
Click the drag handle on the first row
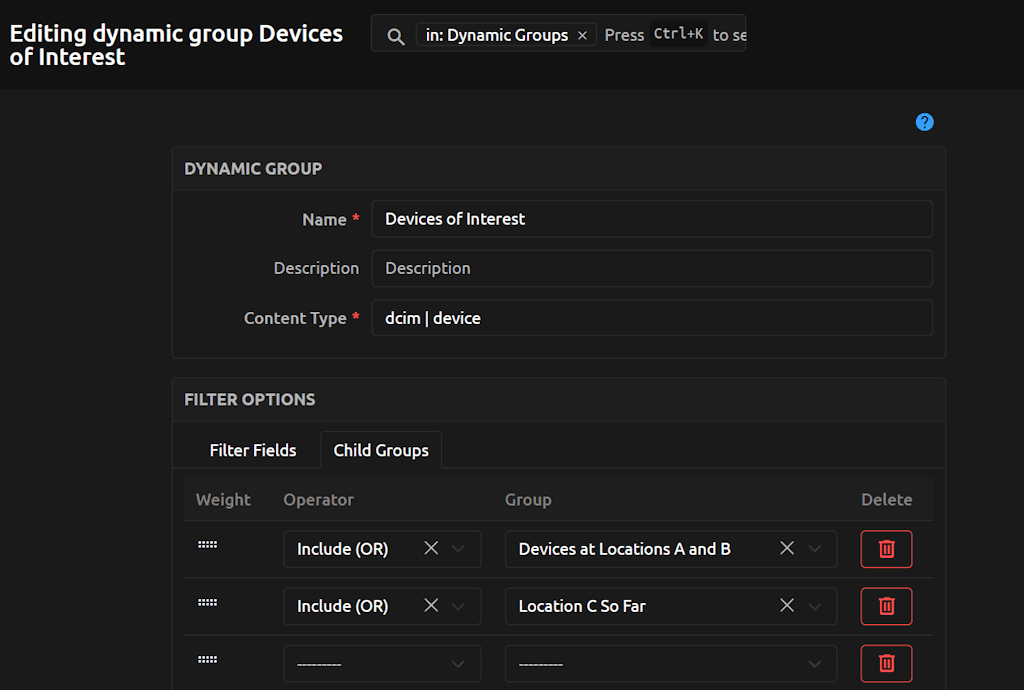207,545
